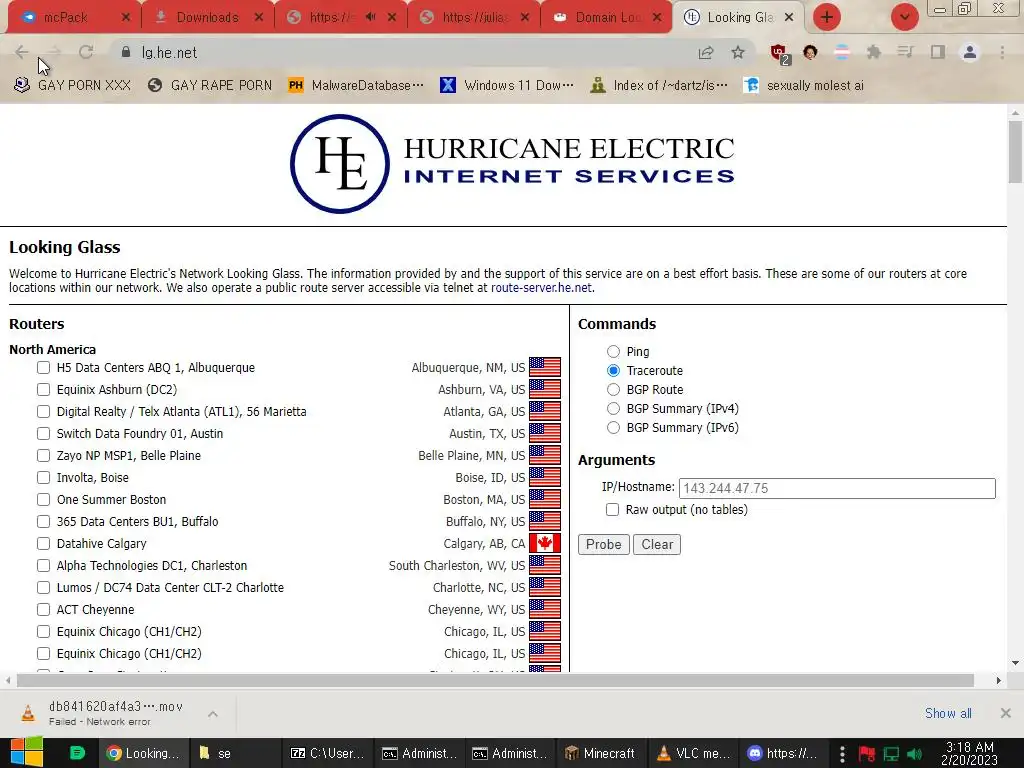This screenshot has width=1024, height=768.
Task: Switch to the https://julias tab
Action: 474,18
